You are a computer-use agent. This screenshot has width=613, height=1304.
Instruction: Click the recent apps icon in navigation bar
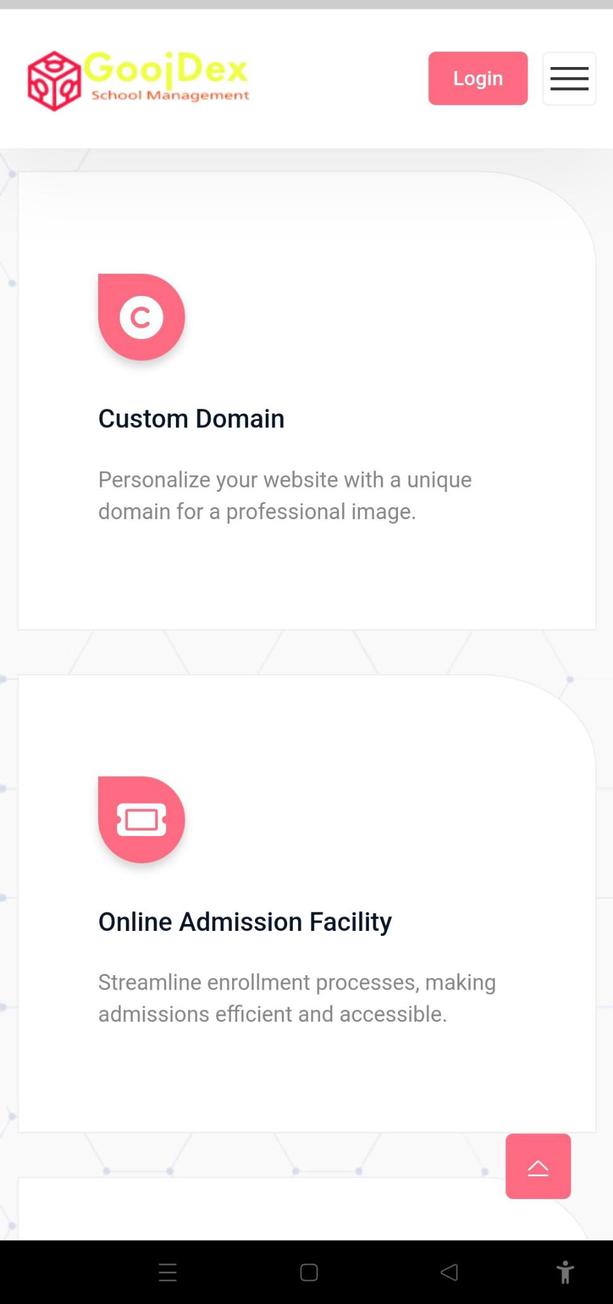coord(168,1272)
